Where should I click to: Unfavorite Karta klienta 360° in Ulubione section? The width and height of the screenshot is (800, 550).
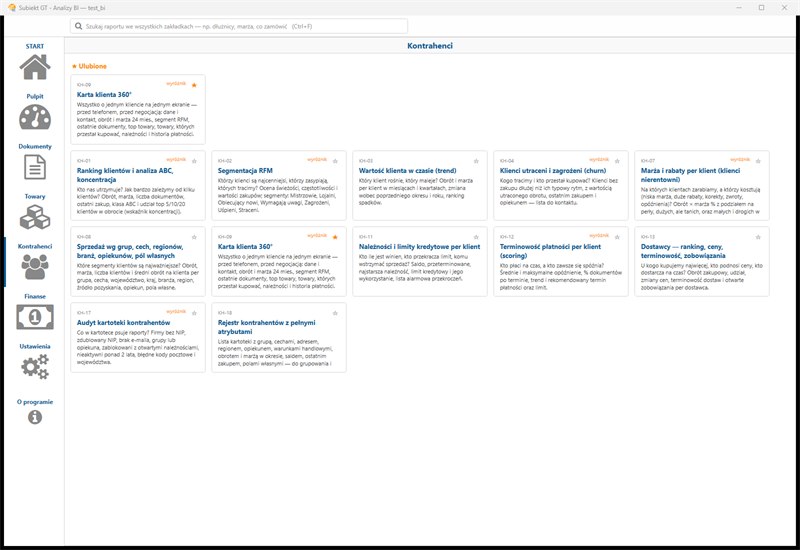point(194,85)
